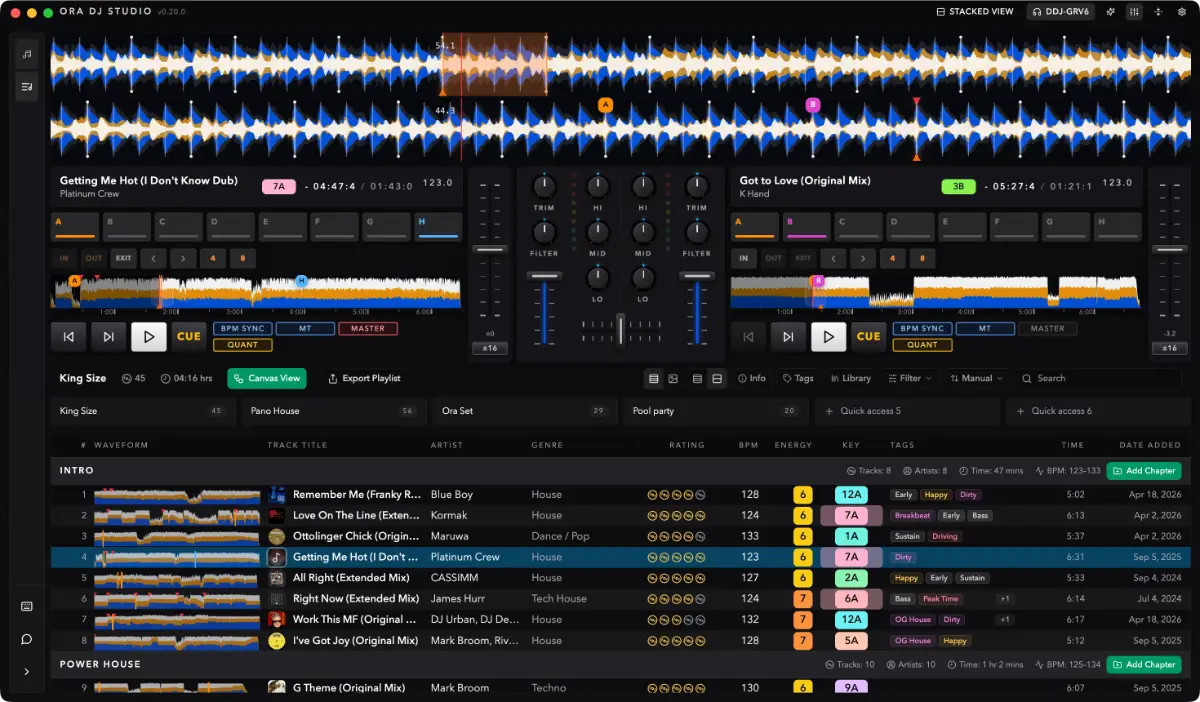
Task: Click the H cue marker on left overview waveform
Action: coord(301,282)
